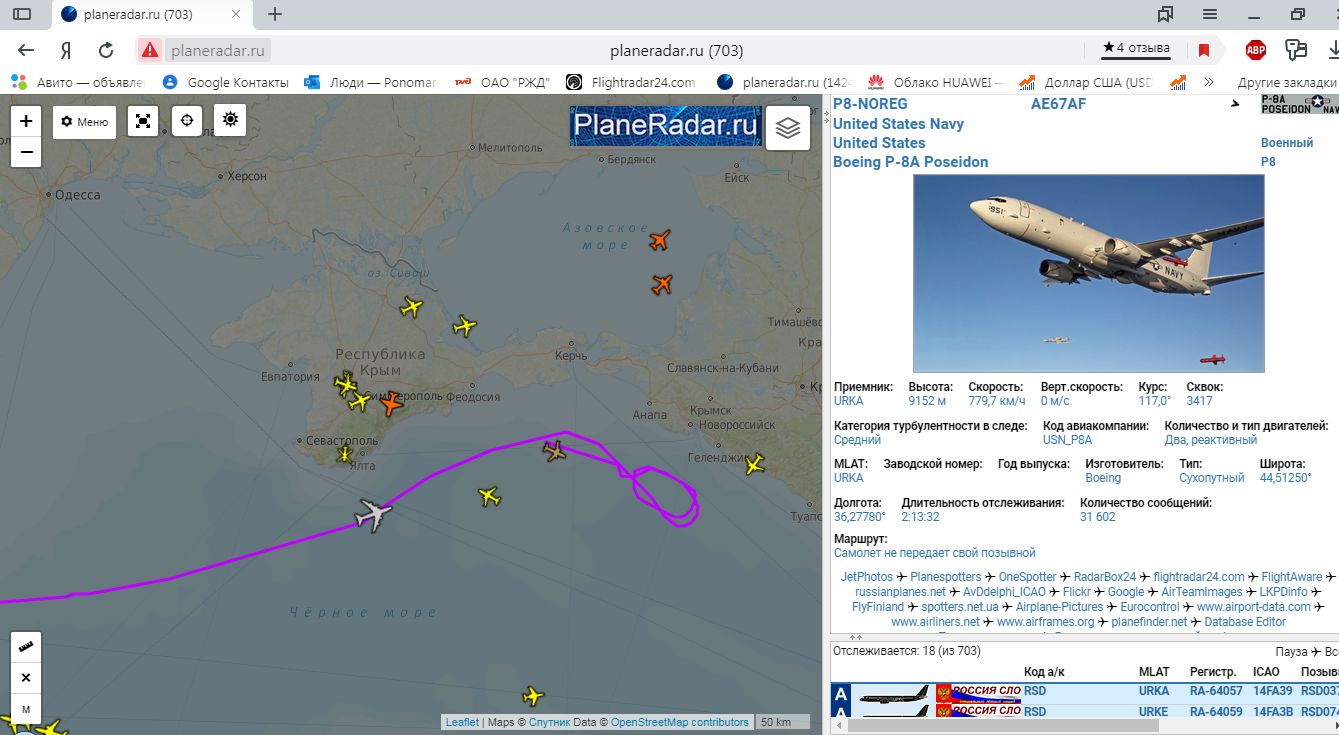
Task: Select the RA-64057 aircraft row
Action: click(x=1085, y=691)
